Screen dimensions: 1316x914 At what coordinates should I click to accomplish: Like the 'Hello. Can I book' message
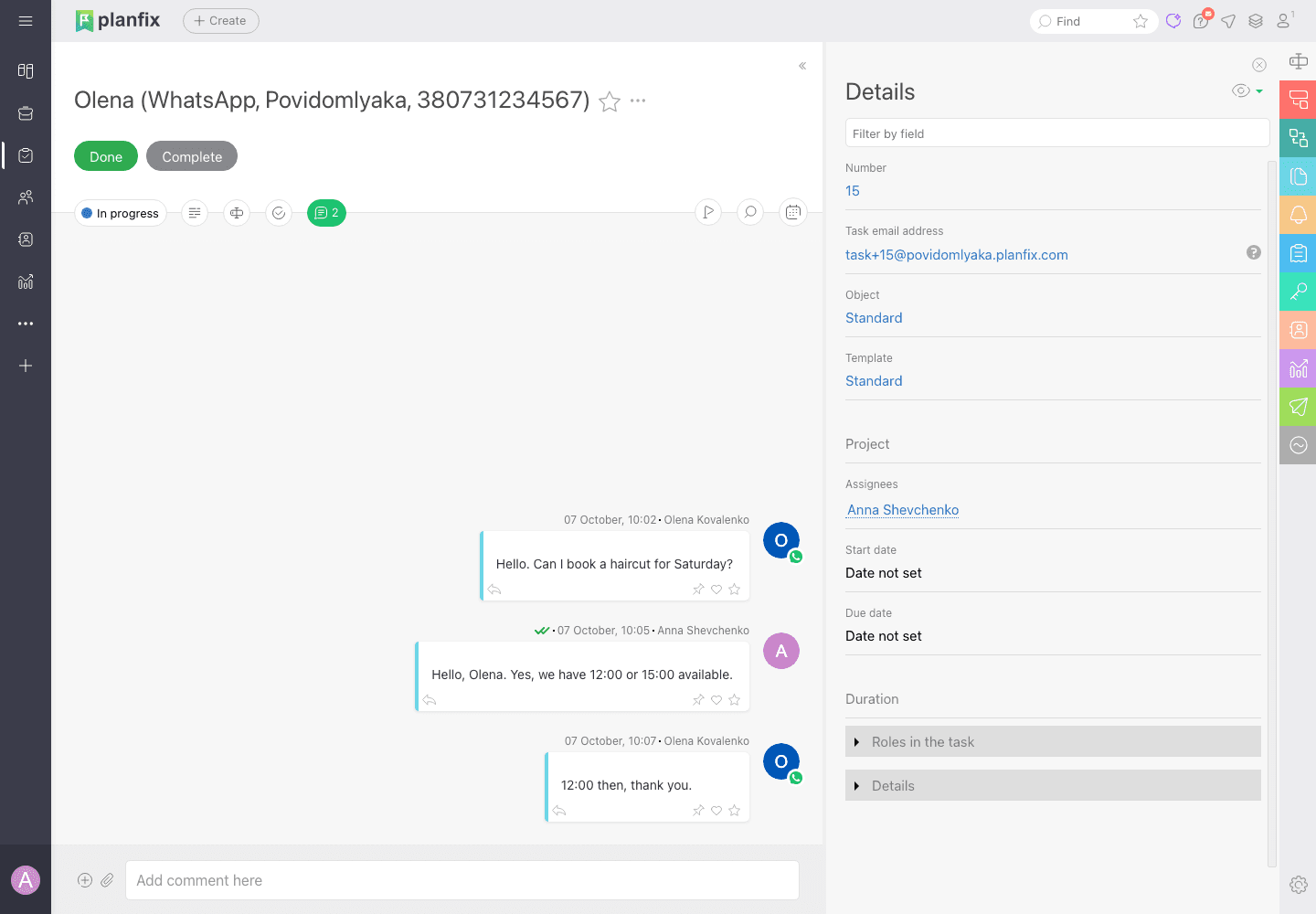[x=716, y=590]
